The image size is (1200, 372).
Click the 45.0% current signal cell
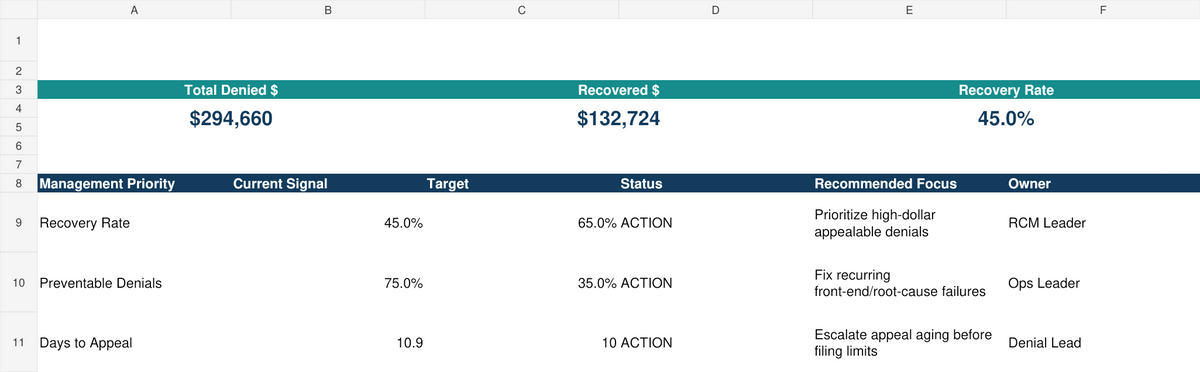tap(327, 223)
